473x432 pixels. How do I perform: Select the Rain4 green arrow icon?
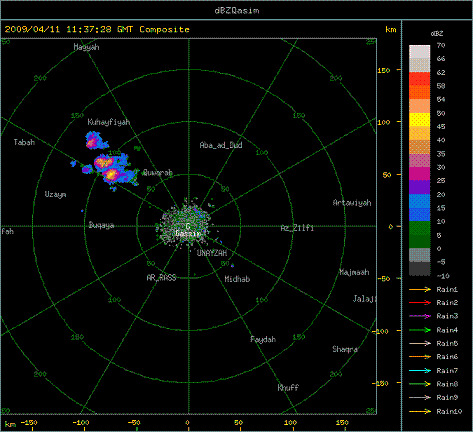pyautogui.click(x=420, y=330)
